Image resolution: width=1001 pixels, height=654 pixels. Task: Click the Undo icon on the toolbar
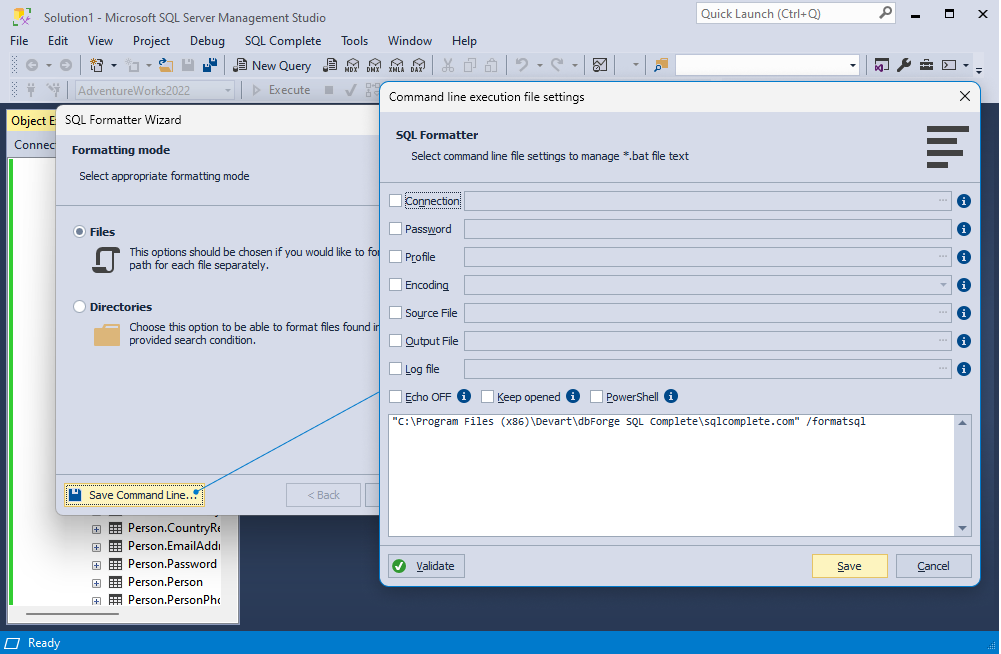pos(523,65)
